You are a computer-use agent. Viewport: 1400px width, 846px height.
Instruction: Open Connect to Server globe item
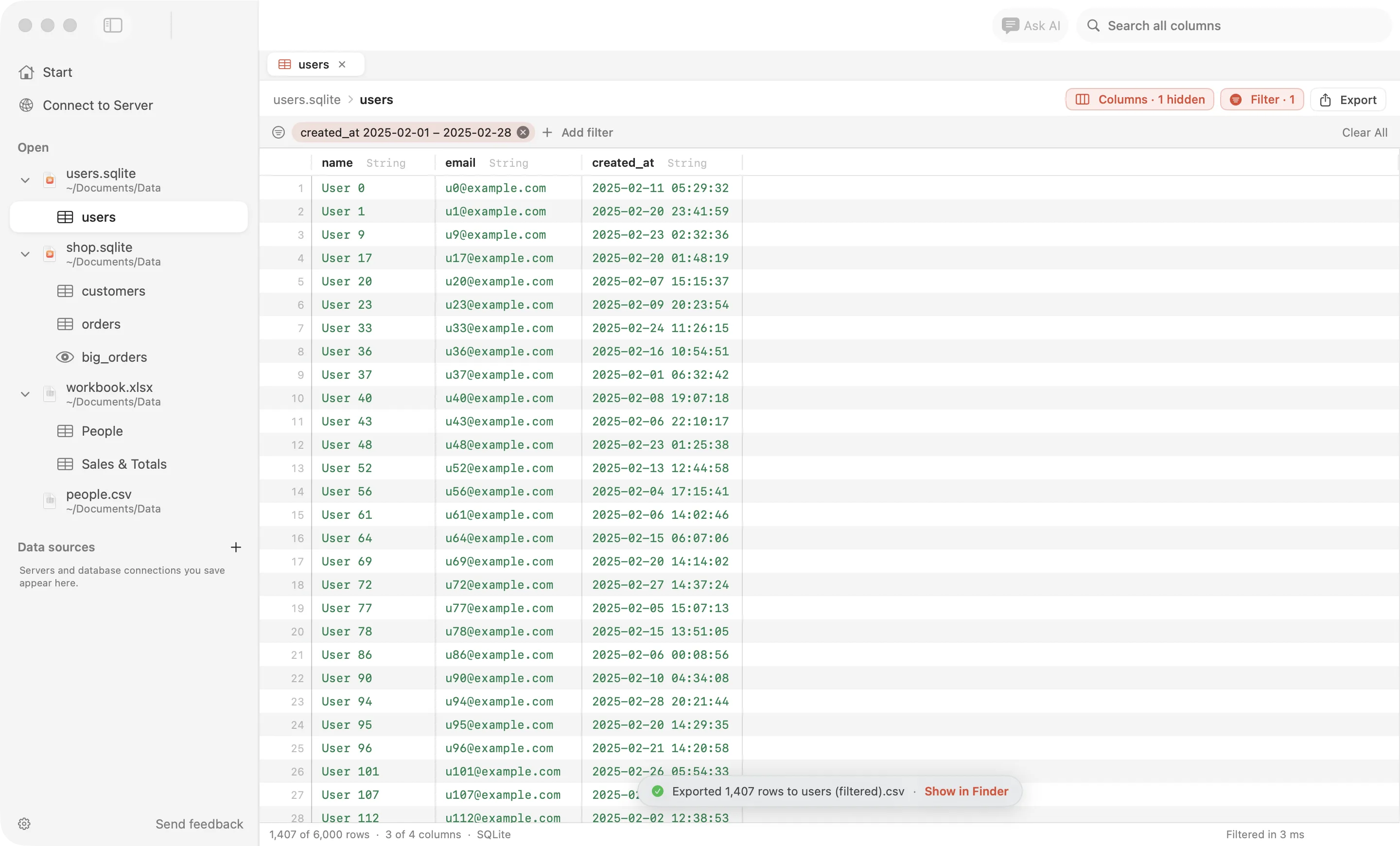coord(86,105)
